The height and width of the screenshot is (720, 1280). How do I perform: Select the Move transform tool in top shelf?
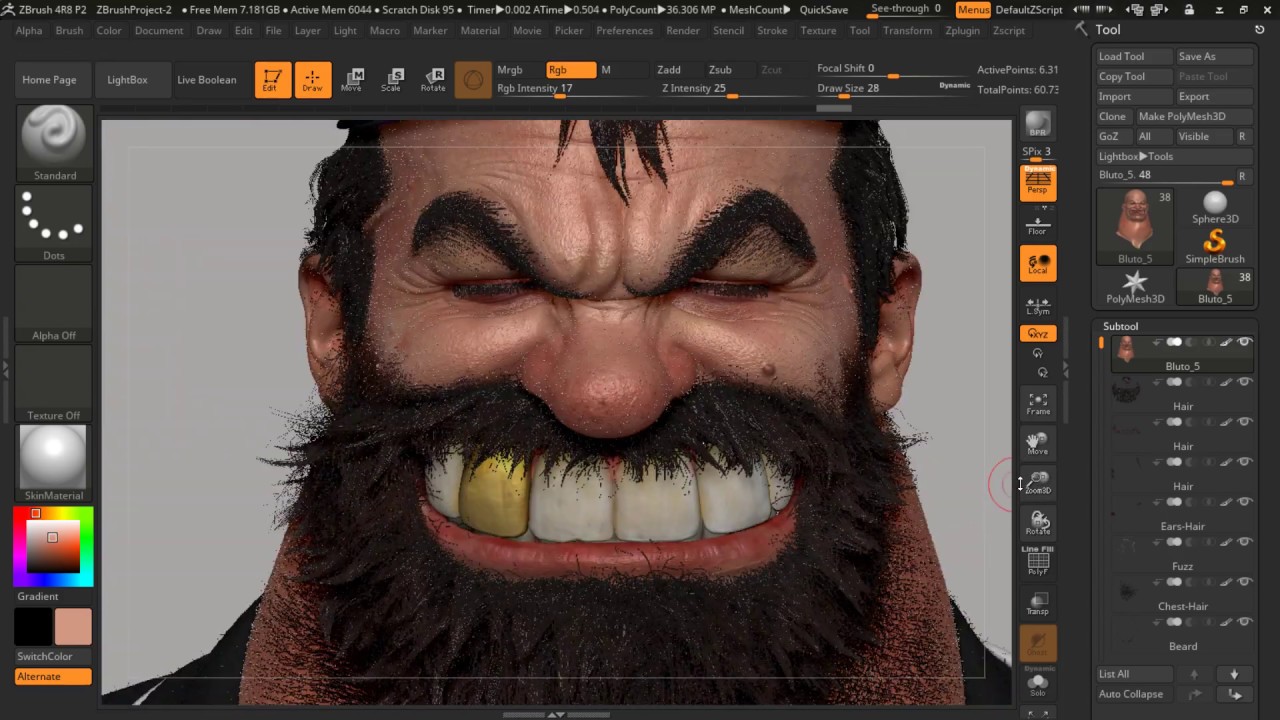click(x=351, y=80)
